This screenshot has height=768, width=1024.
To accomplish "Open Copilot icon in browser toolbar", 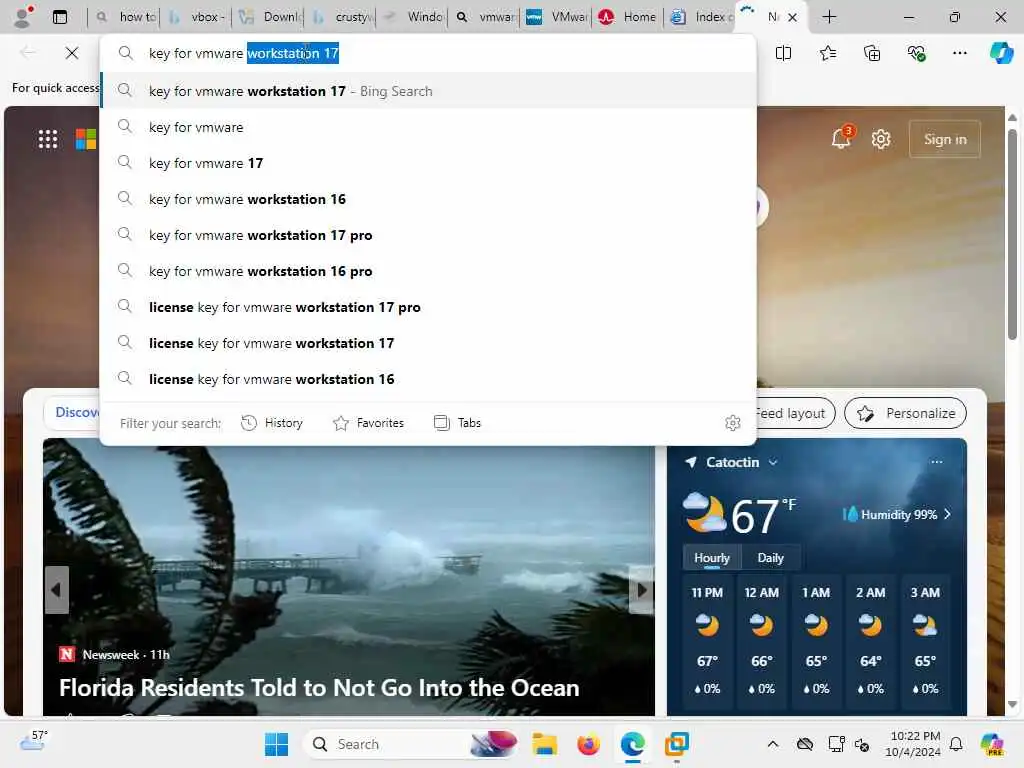I will (x=1001, y=53).
